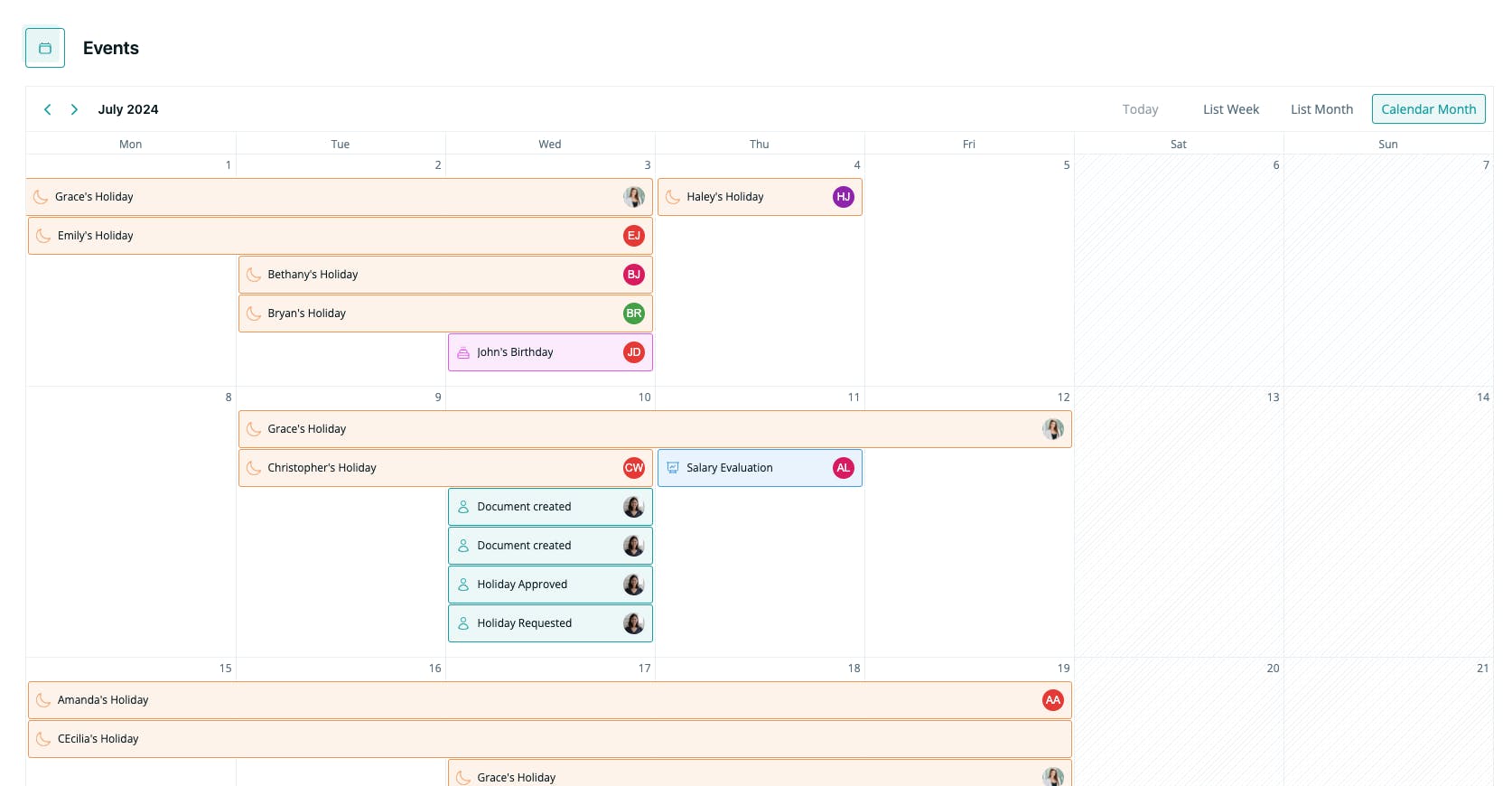Click the AA avatar badge
Image resolution: width=1512 pixels, height=786 pixels.
point(1053,700)
